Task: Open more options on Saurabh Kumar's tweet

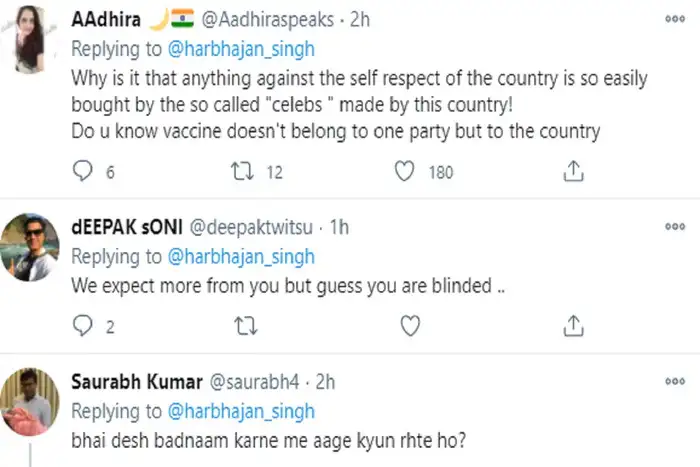Action: tap(675, 381)
